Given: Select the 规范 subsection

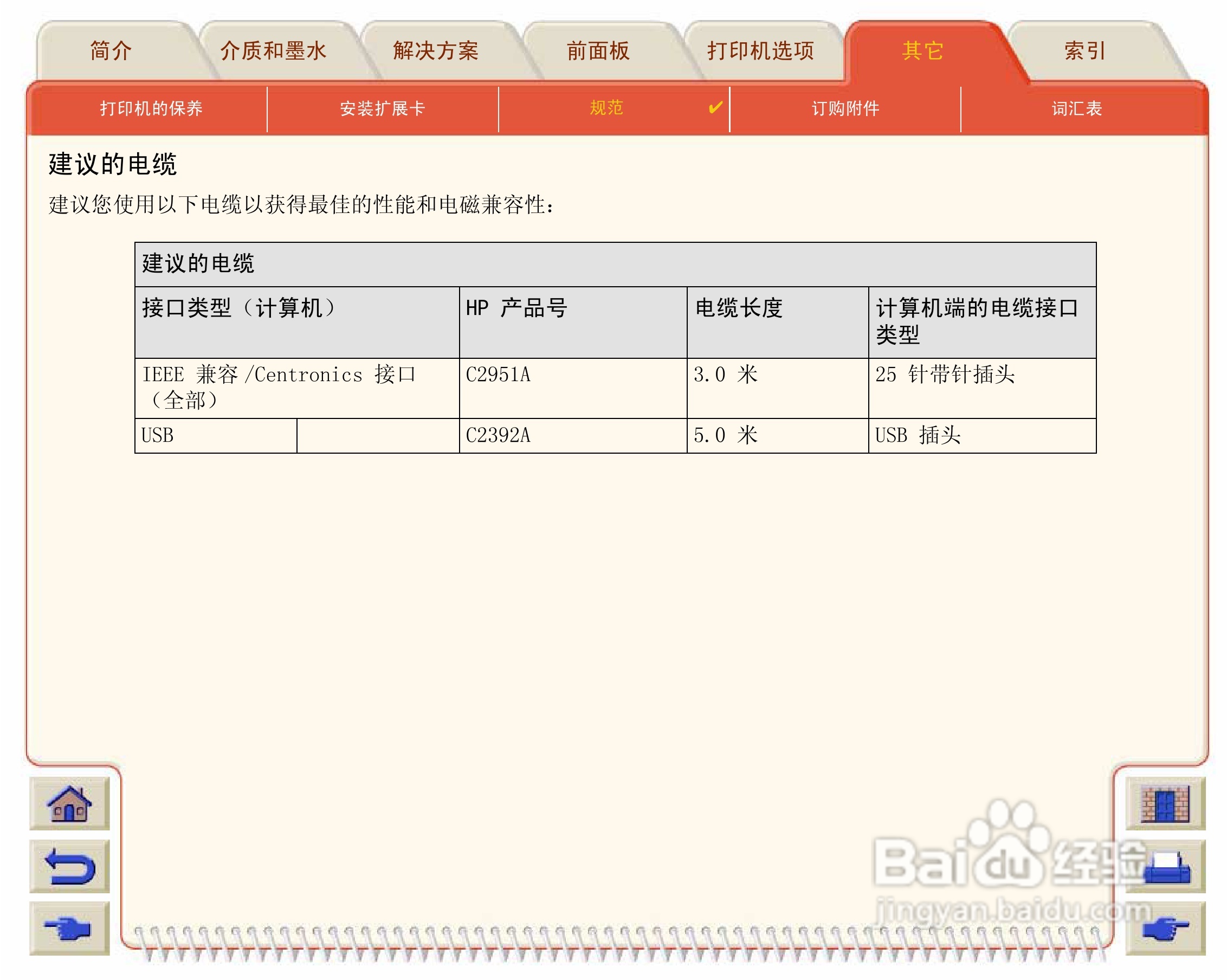Looking at the screenshot, I should tap(606, 107).
